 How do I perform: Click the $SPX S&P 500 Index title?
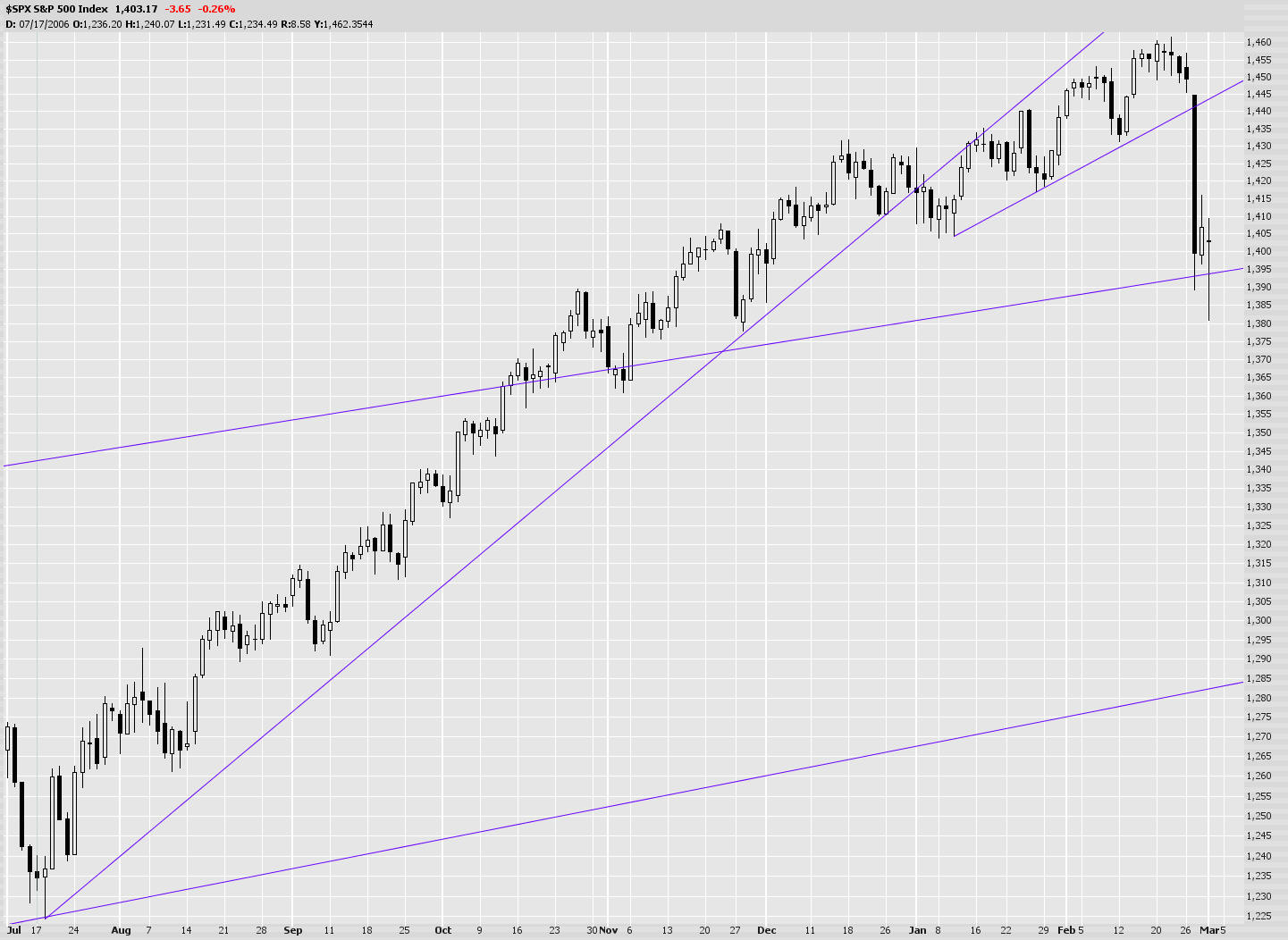[57, 9]
